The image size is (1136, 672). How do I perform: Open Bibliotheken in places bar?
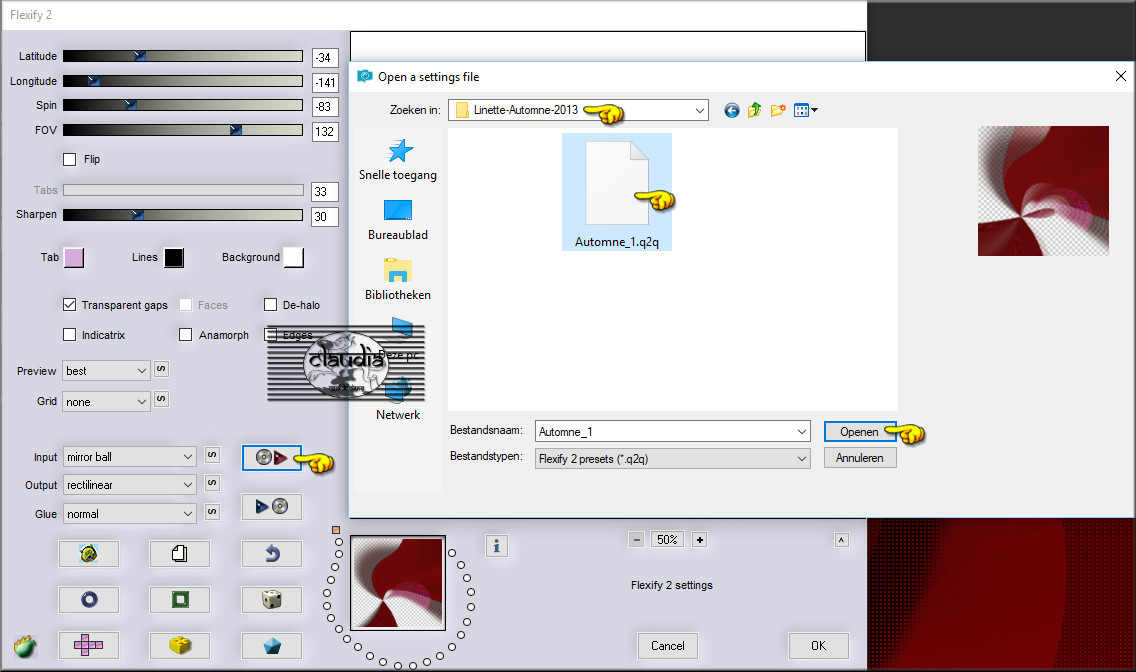click(x=398, y=280)
